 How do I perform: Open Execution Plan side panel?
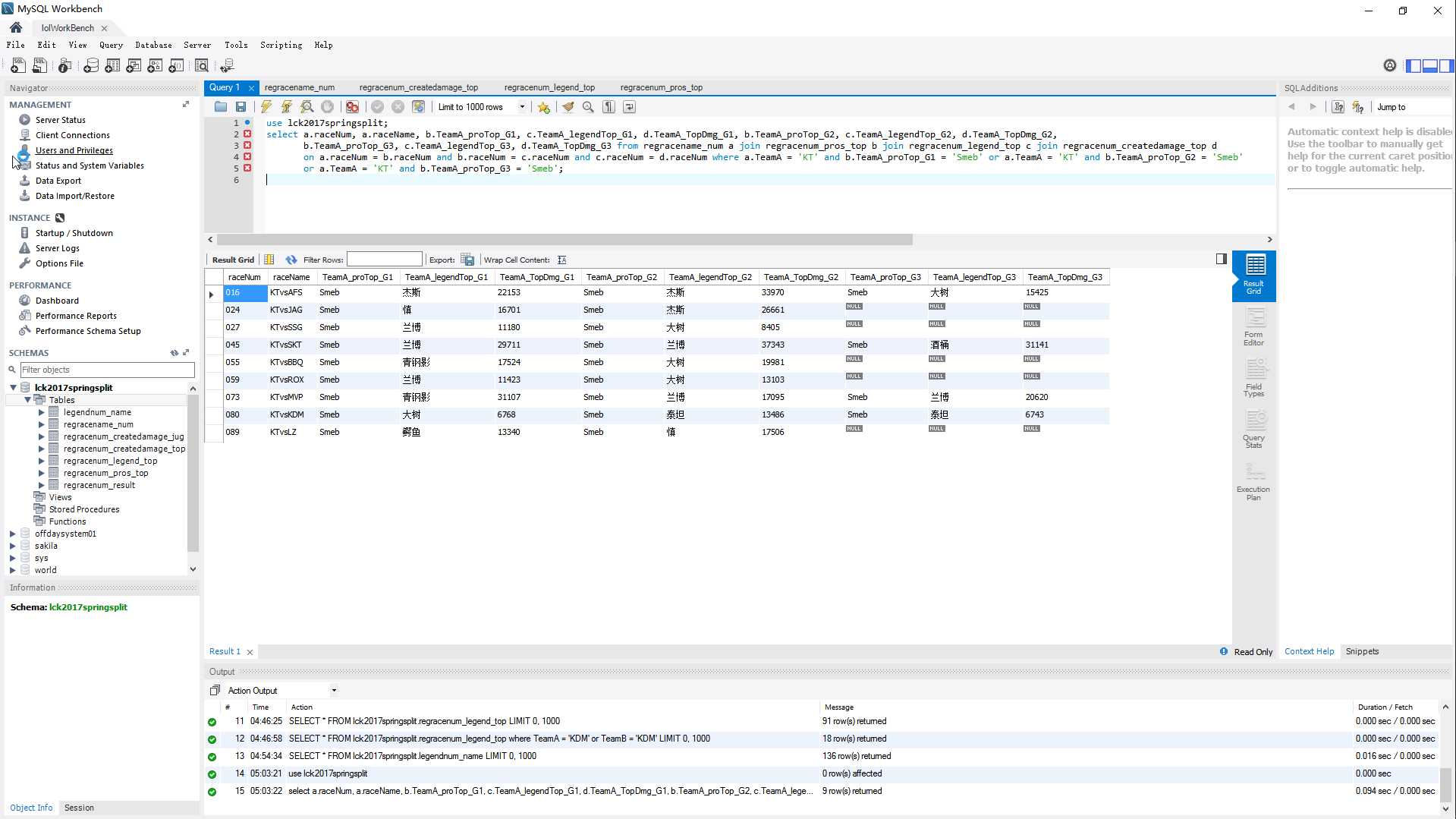click(x=1253, y=481)
